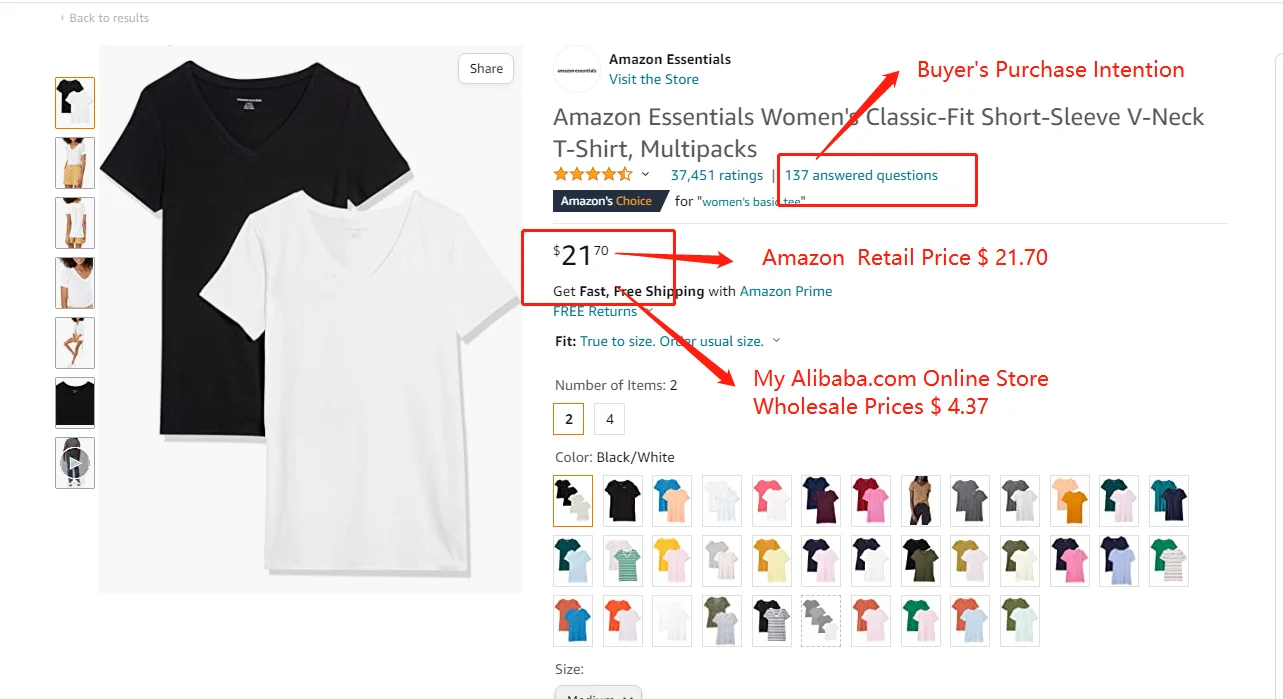Play the product video thumbnail
This screenshot has height=699, width=1283.
click(x=75, y=463)
